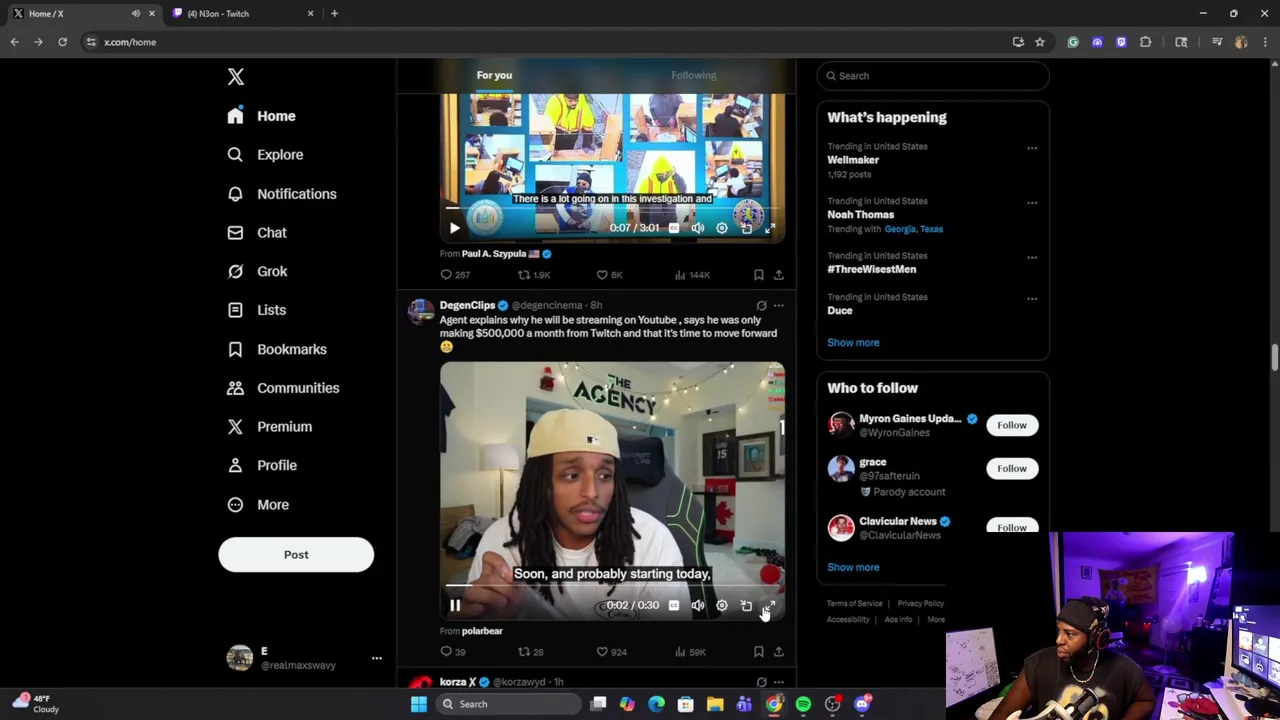Open Lists in the sidebar
Screen dimensions: 1280x720
click(x=257, y=310)
